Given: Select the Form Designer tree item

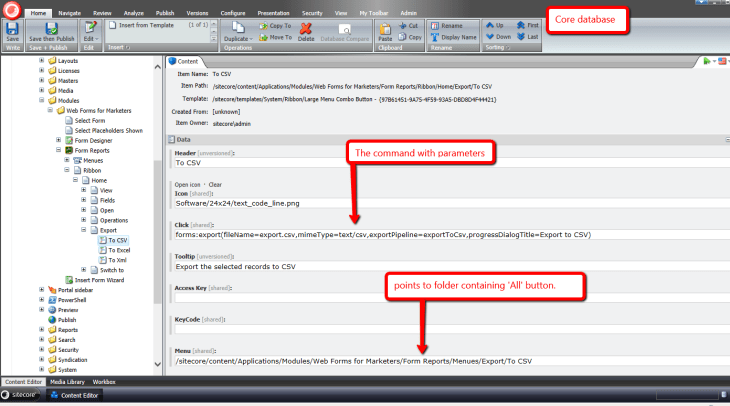Looking at the screenshot, I should coord(93,141).
